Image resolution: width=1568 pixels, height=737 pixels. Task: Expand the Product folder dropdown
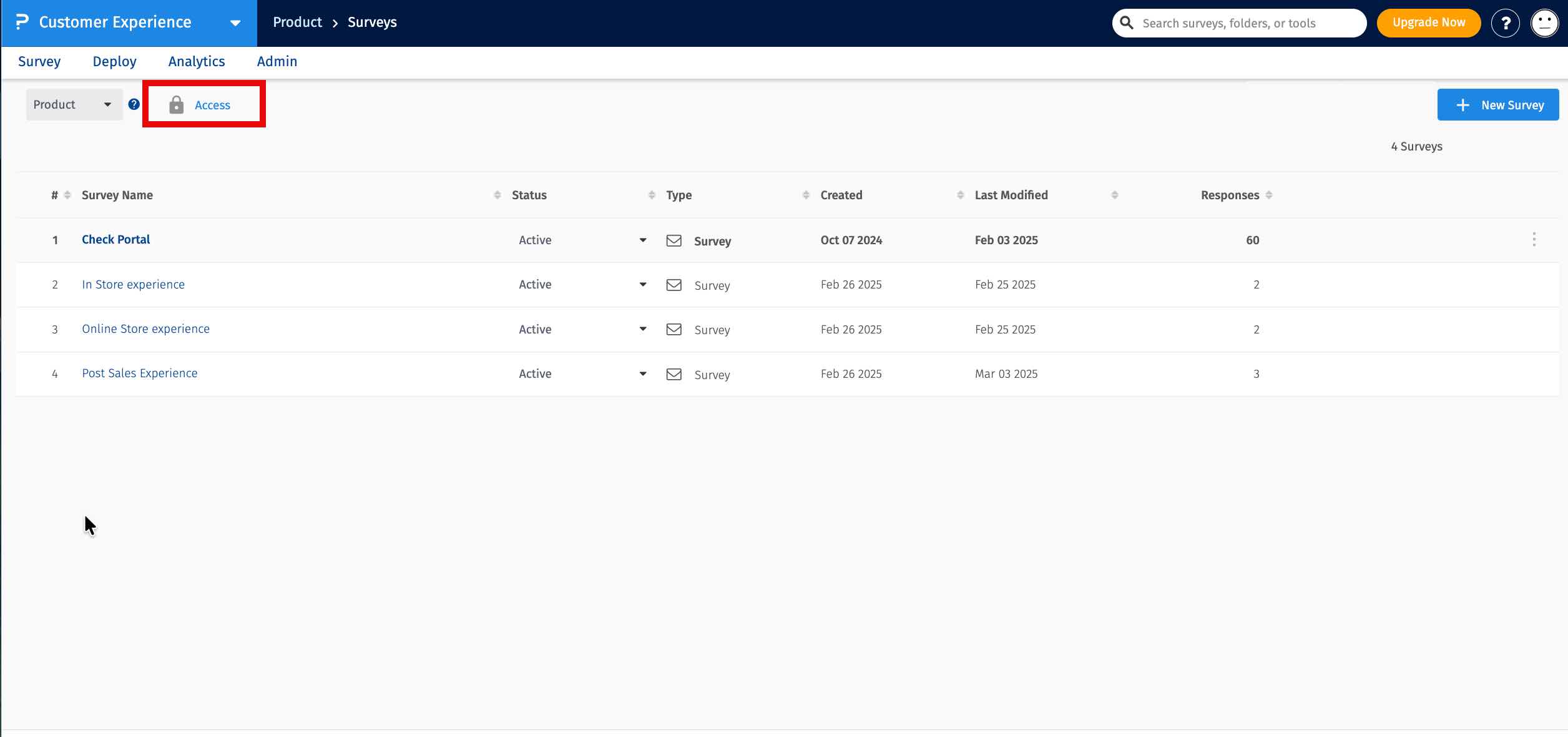(x=107, y=104)
